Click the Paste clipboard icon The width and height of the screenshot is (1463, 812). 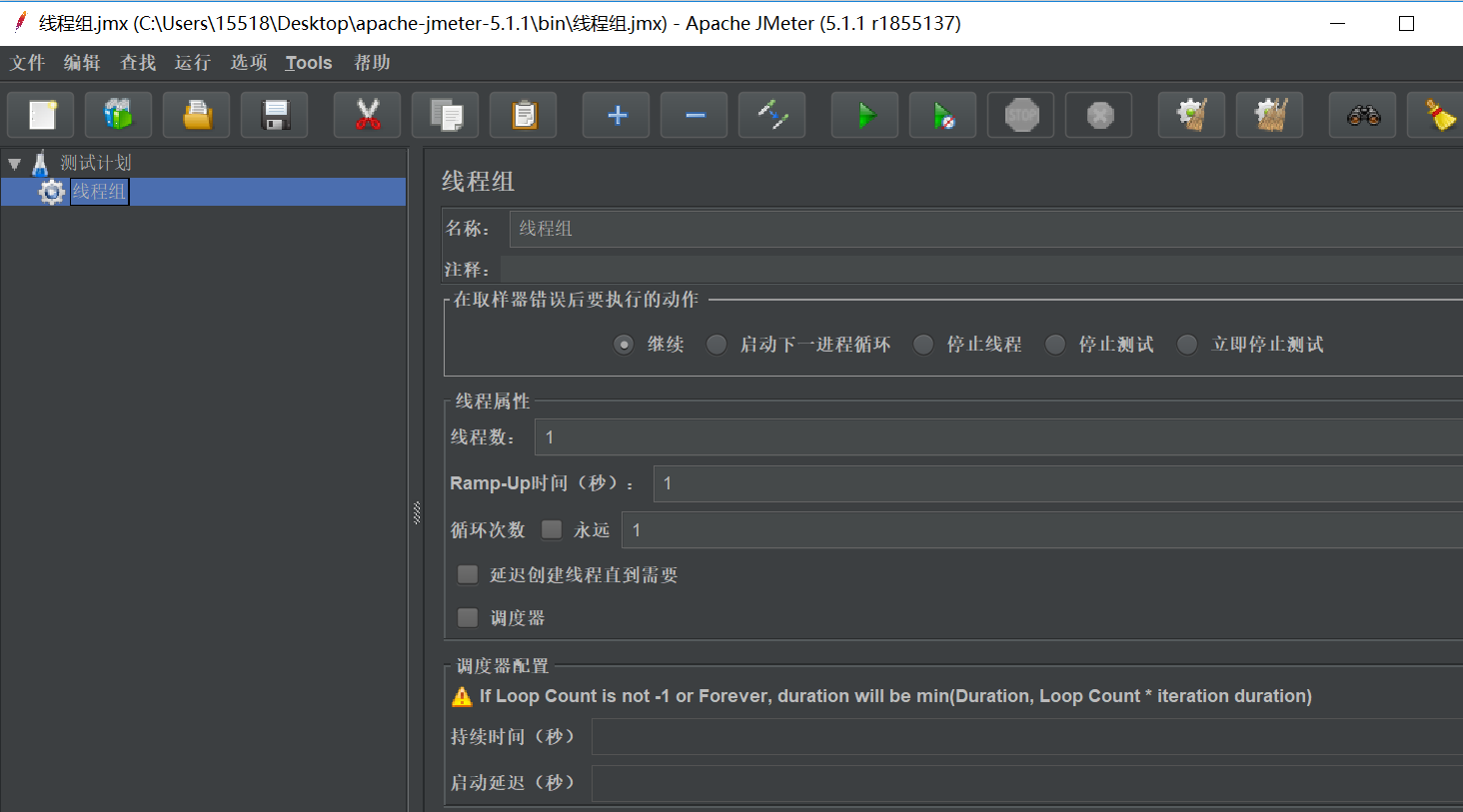click(x=524, y=116)
